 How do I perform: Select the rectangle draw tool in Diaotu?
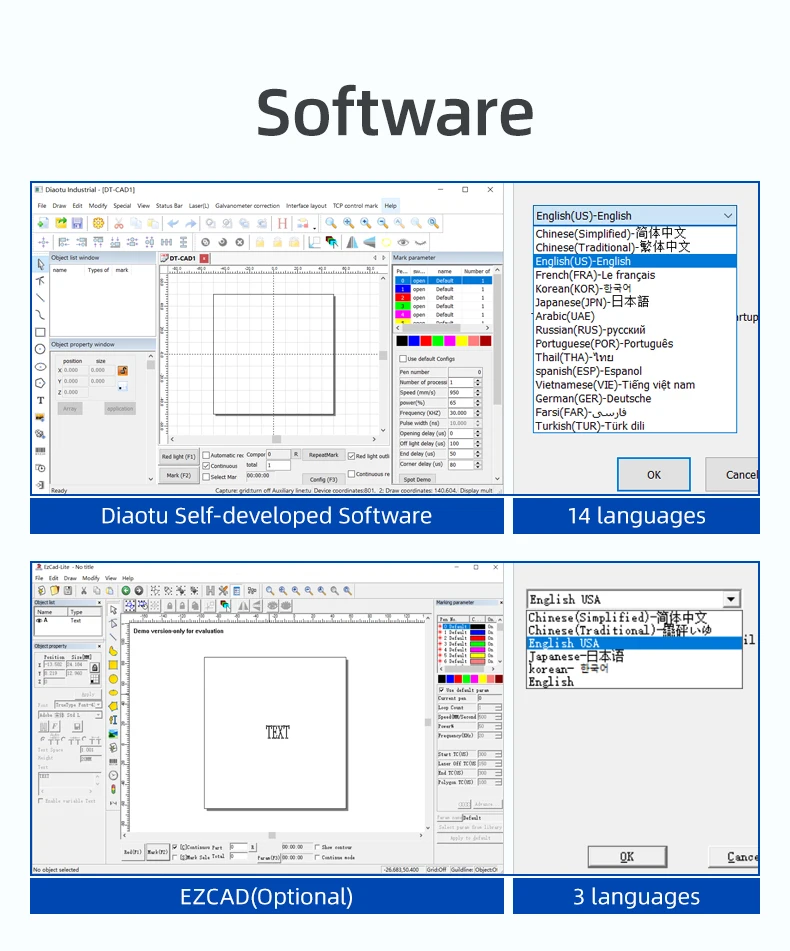[x=41, y=332]
